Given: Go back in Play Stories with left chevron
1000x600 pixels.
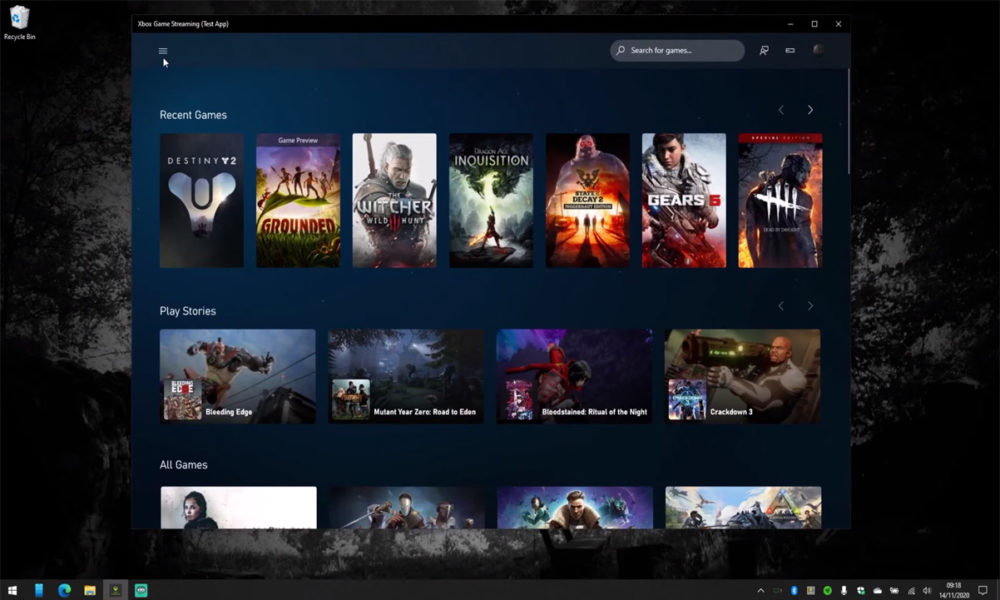Looking at the screenshot, I should click(x=781, y=306).
